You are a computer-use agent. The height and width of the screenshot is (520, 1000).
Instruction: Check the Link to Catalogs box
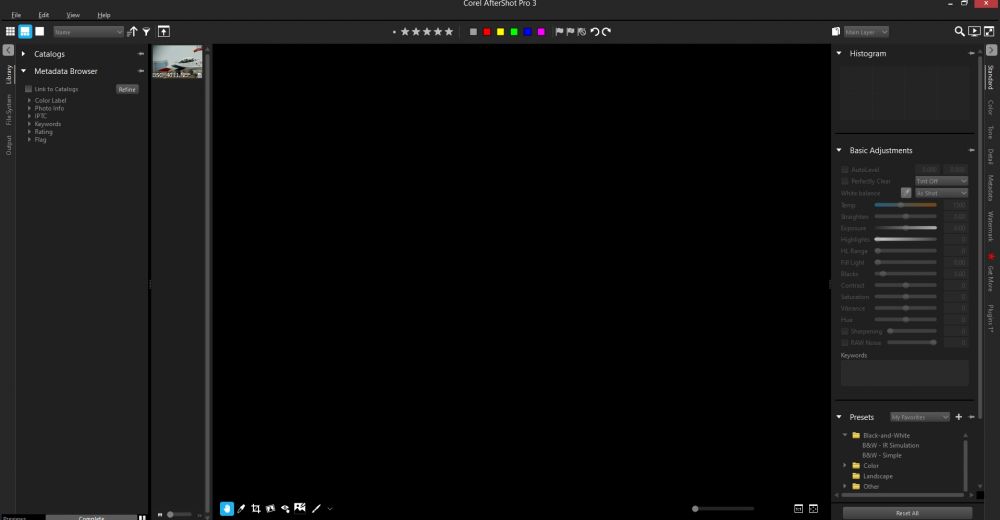coord(29,89)
